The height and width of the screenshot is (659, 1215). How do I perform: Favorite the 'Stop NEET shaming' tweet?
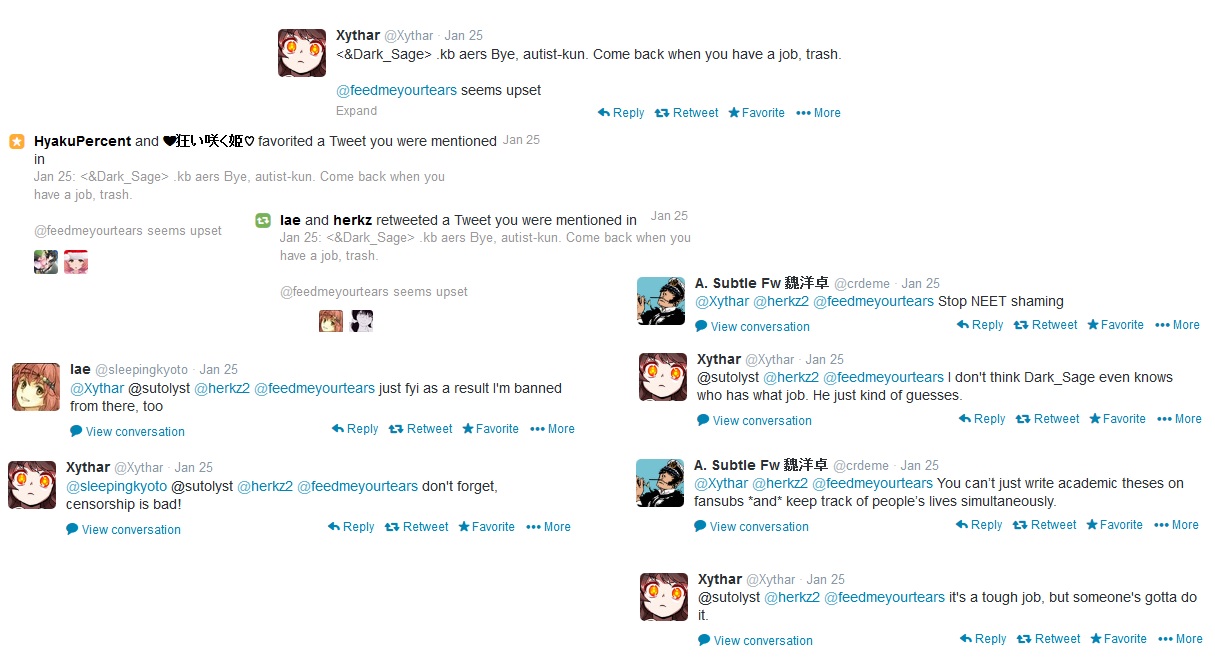click(1115, 325)
